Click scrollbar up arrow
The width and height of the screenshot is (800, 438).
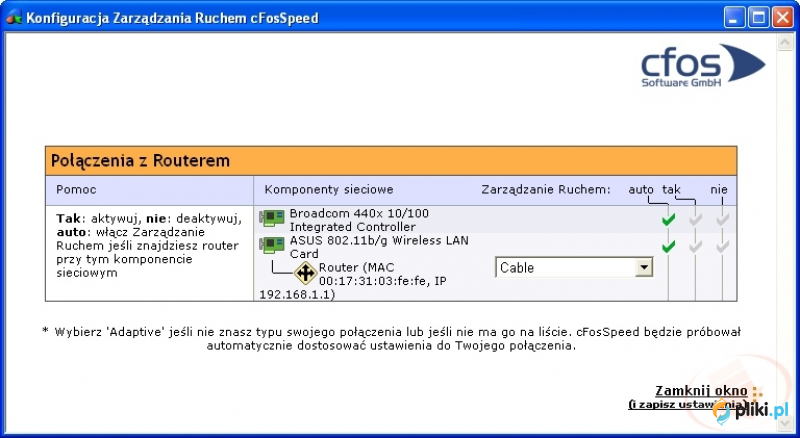(784, 42)
